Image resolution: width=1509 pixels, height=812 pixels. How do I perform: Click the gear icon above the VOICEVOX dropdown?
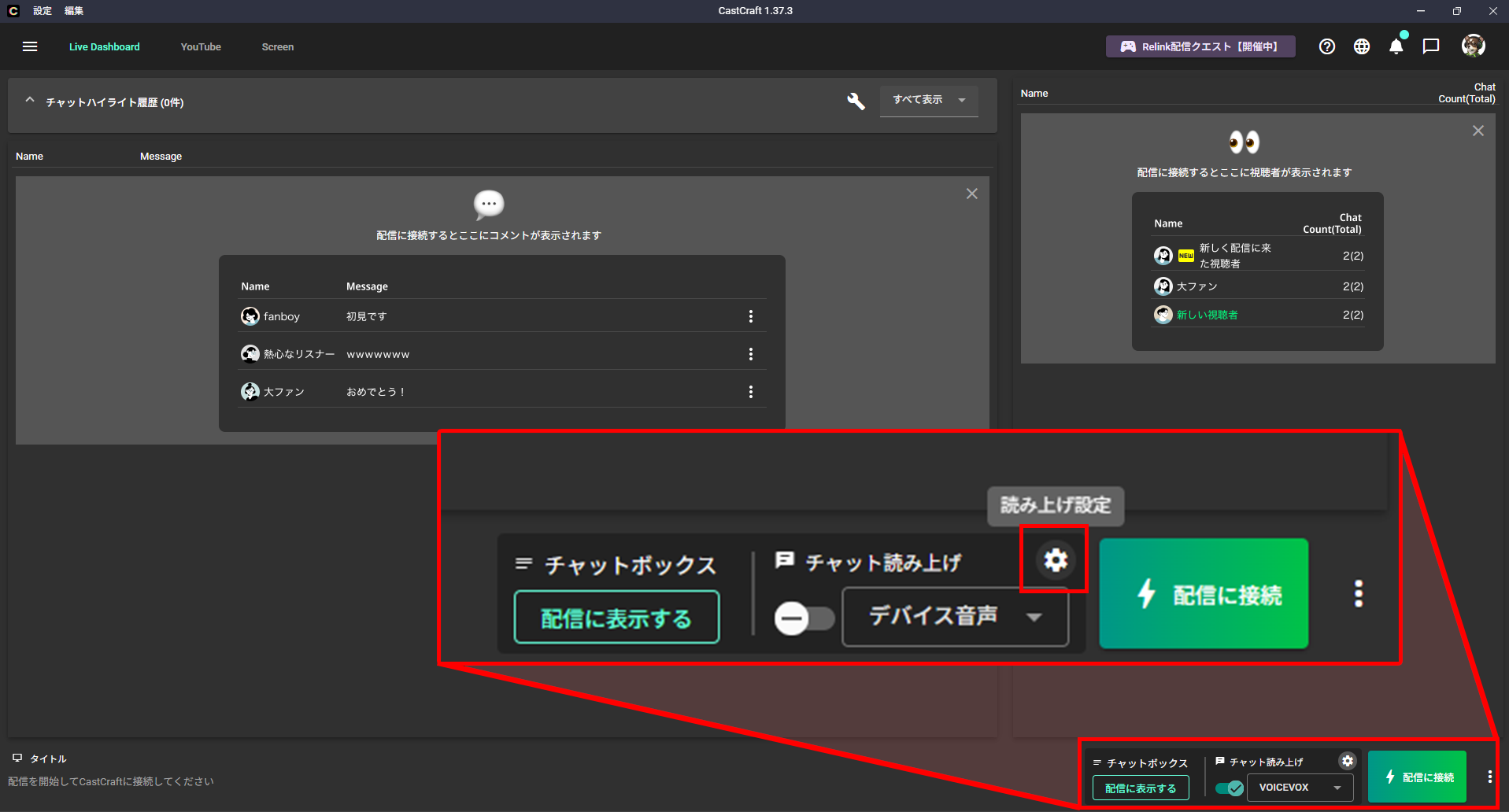[1348, 761]
